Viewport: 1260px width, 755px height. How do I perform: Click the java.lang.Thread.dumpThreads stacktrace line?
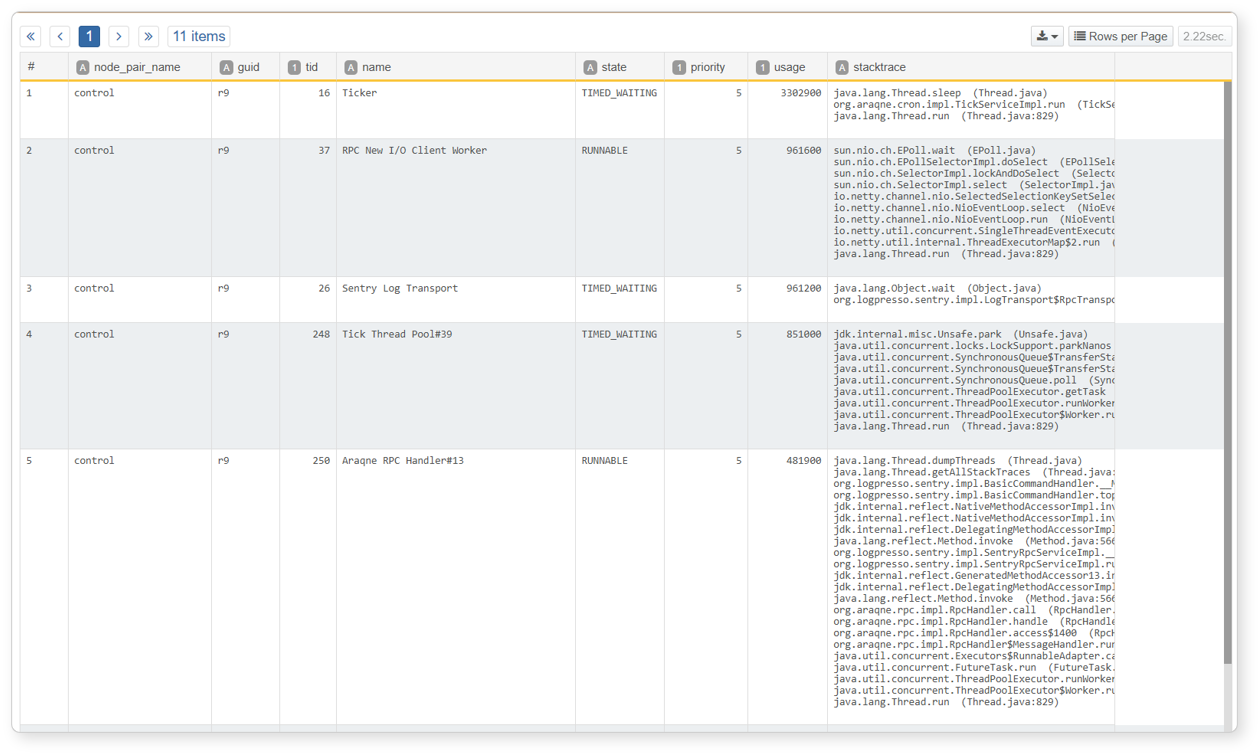958,461
